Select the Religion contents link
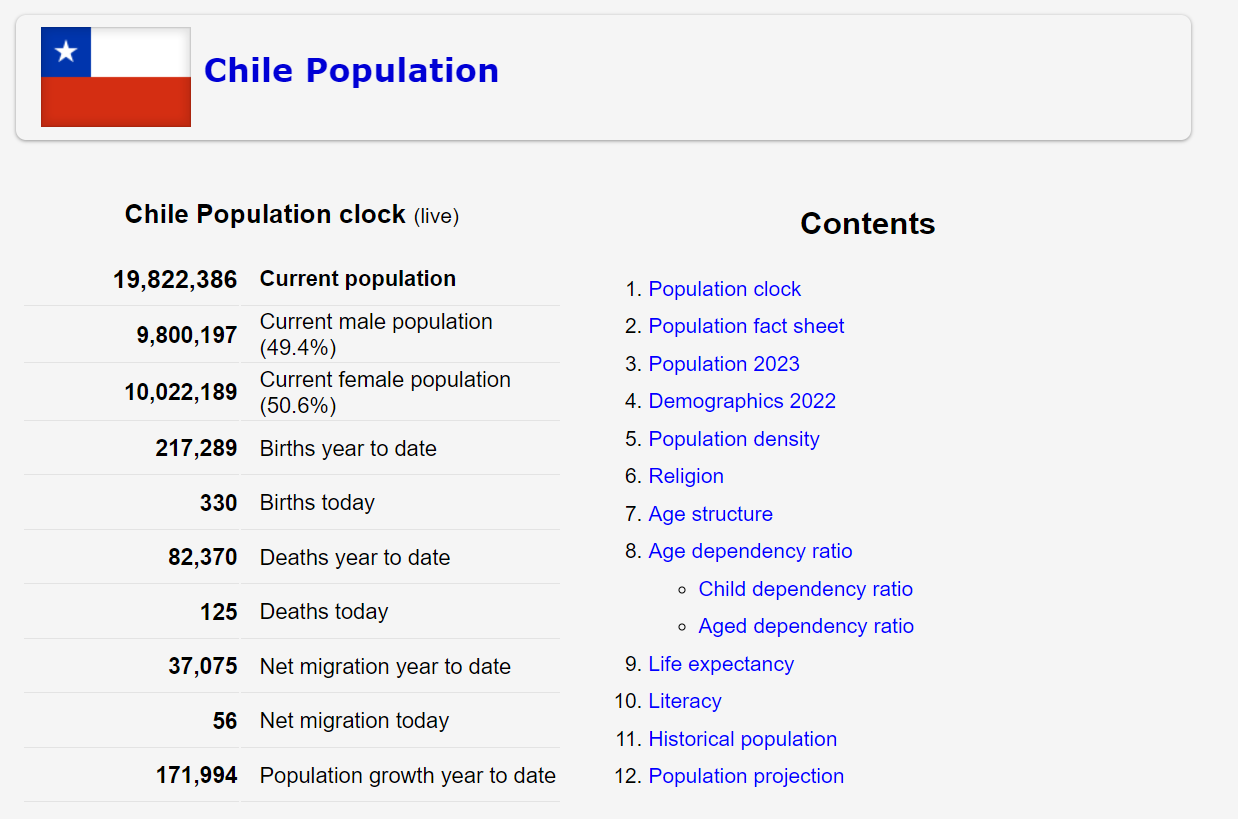This screenshot has height=819, width=1238. click(x=686, y=476)
